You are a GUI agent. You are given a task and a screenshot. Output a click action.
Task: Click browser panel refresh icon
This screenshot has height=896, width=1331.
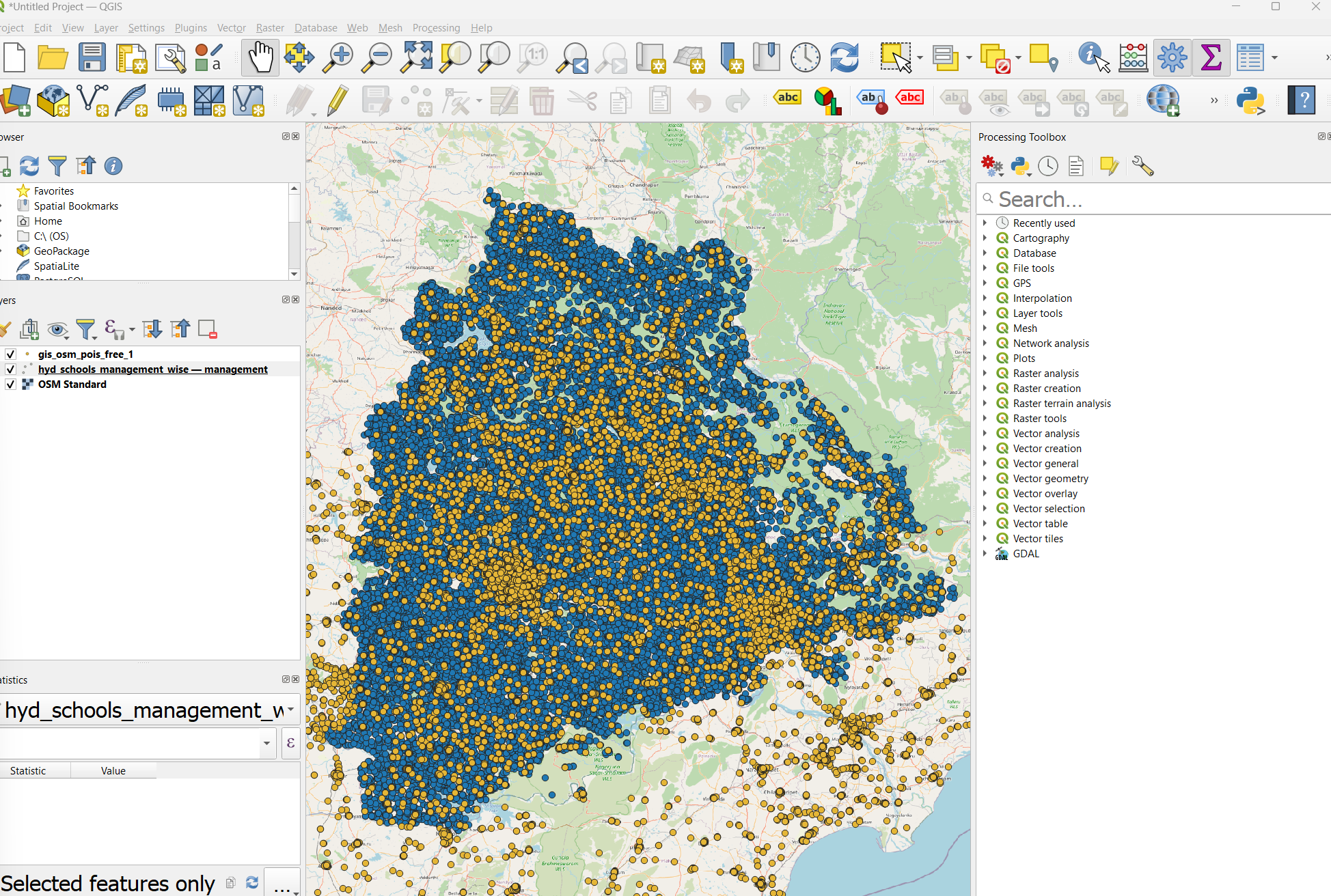pyautogui.click(x=29, y=166)
